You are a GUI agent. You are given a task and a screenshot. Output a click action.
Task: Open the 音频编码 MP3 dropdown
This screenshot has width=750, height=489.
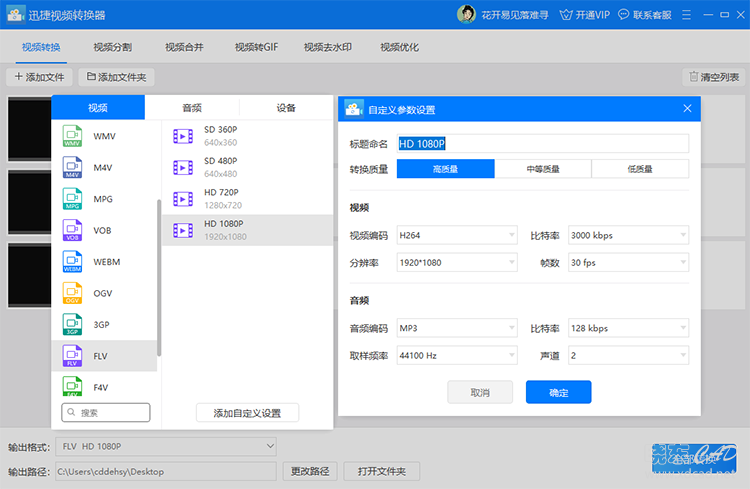click(457, 328)
